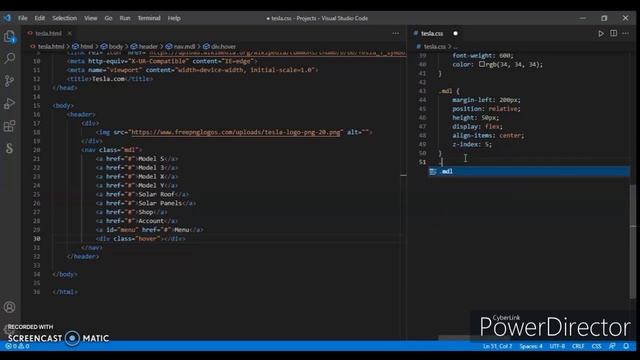Open the Help menu
This screenshot has height=360, width=640.
[x=174, y=18]
